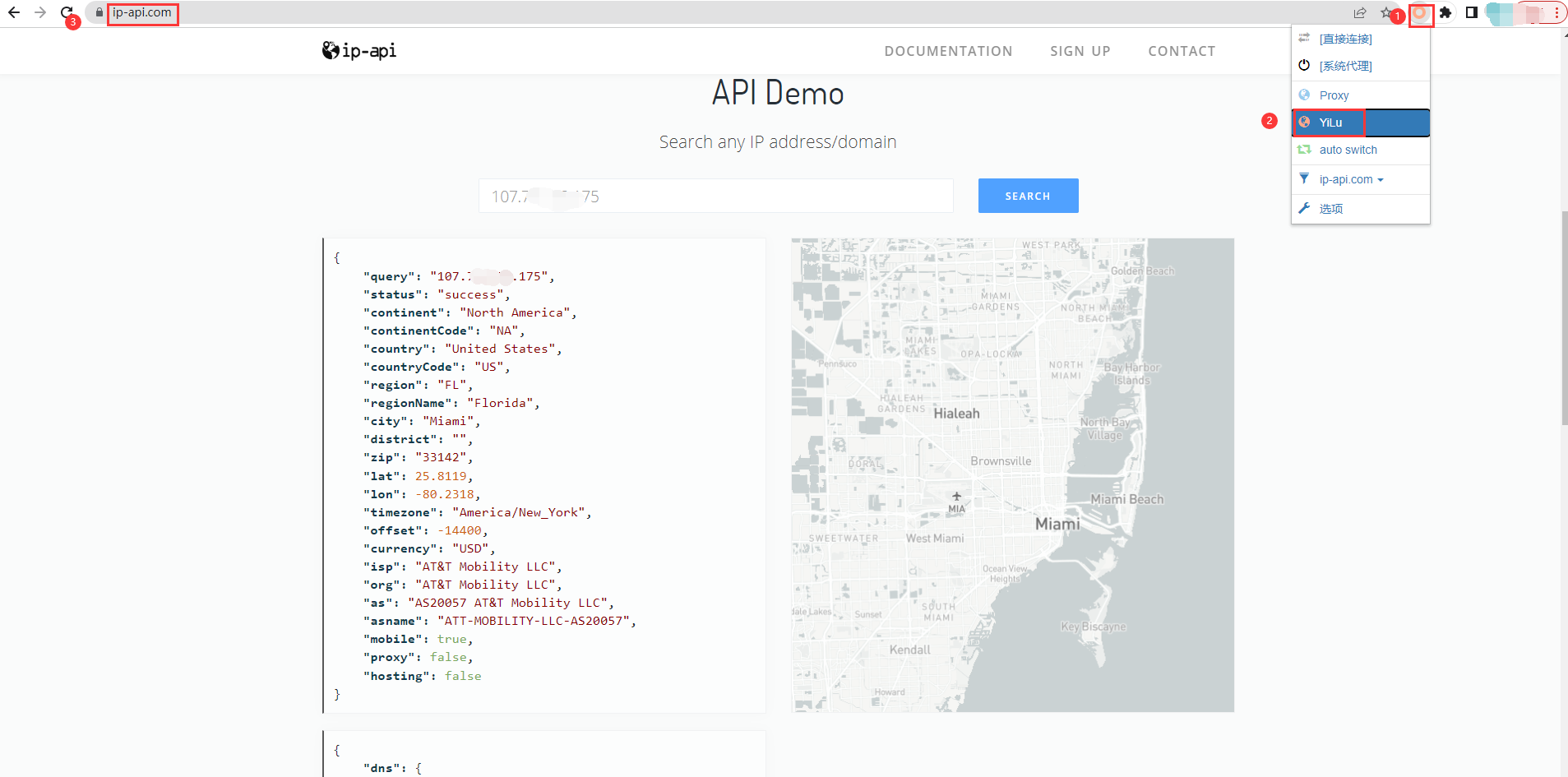Select the "AS20057 AT&T Mobility LLC" value
Viewport: 1568px width, 777px height.
click(506, 603)
